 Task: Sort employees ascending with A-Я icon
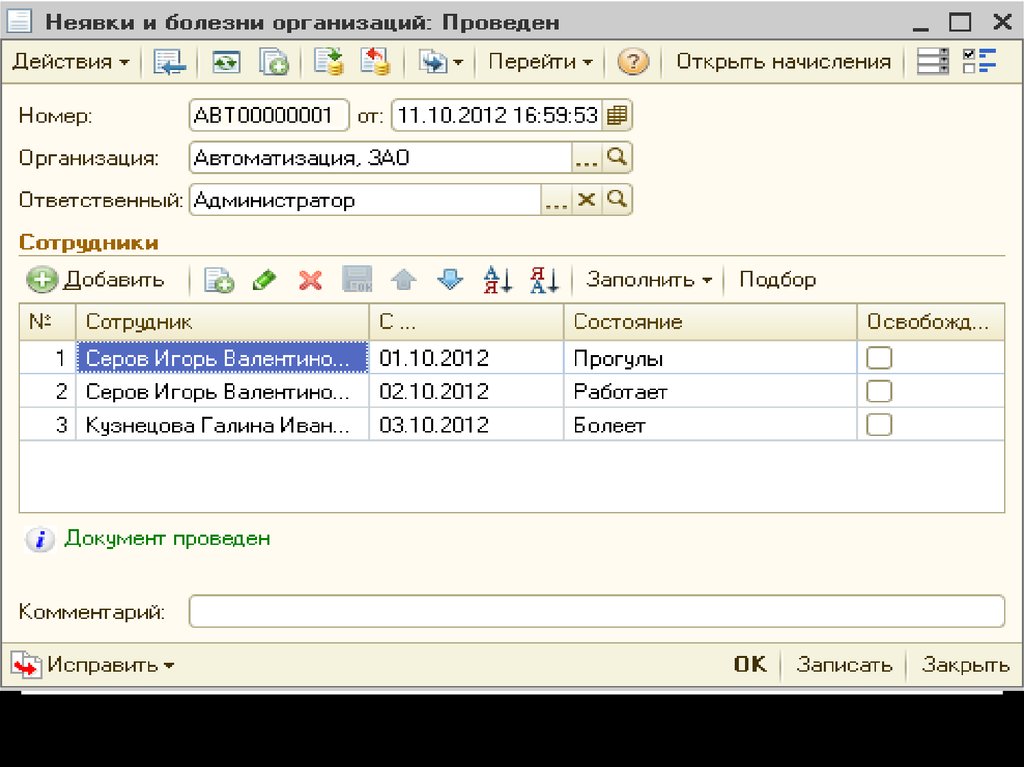click(497, 280)
